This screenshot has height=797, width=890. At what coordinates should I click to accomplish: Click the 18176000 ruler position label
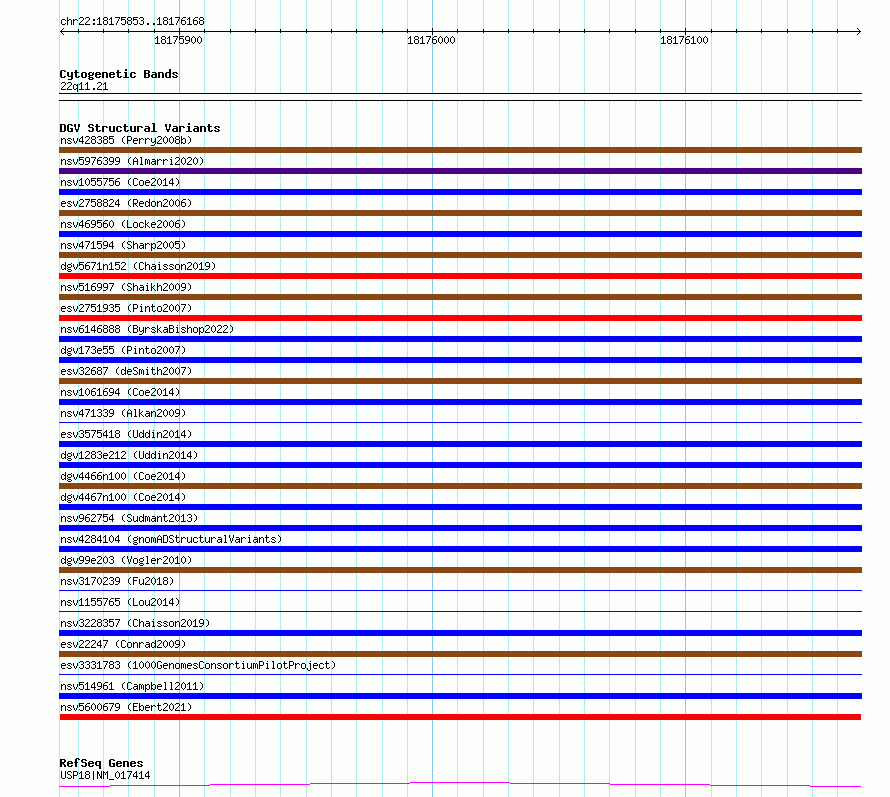[431, 40]
